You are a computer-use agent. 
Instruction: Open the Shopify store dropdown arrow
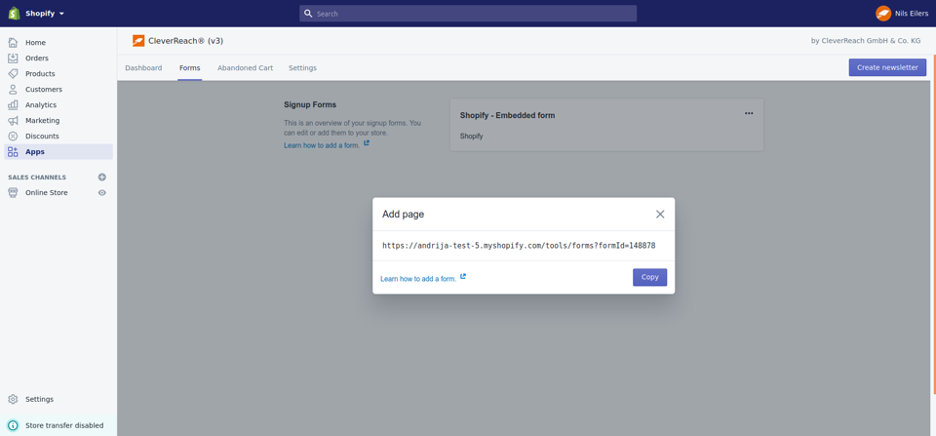[x=62, y=14]
